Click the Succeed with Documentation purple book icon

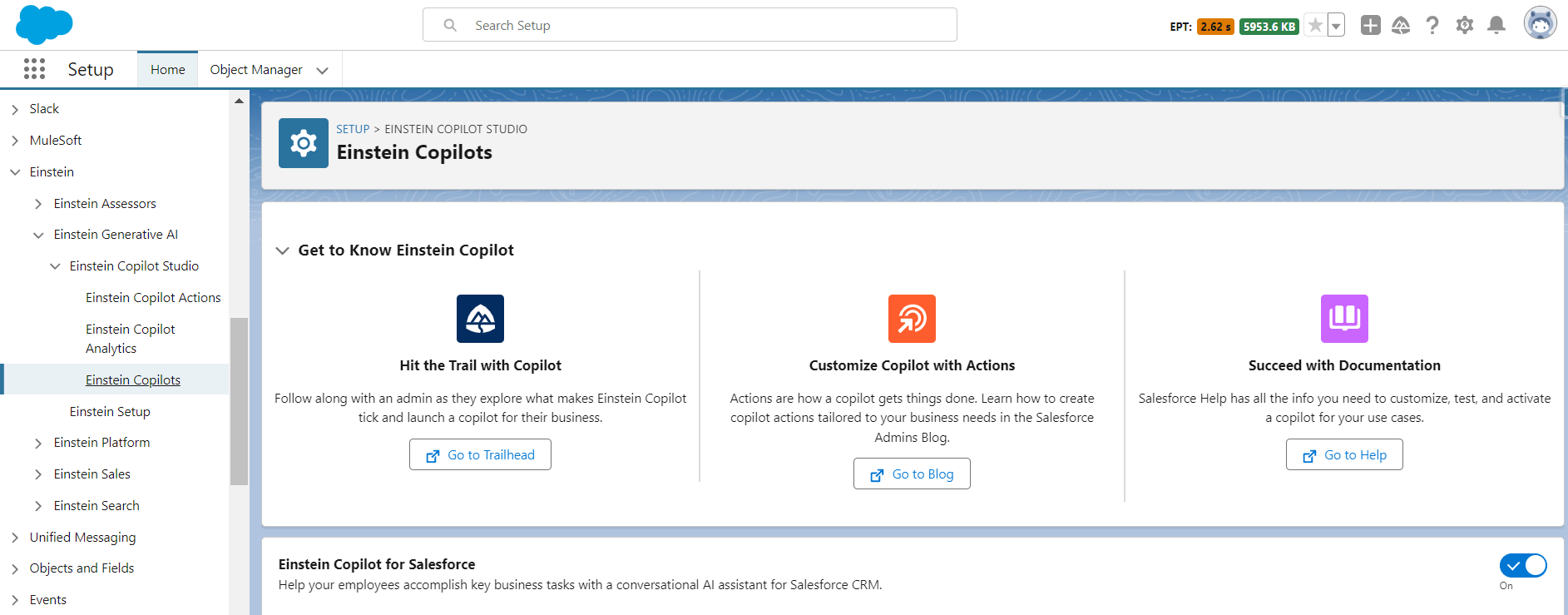[1344, 319]
